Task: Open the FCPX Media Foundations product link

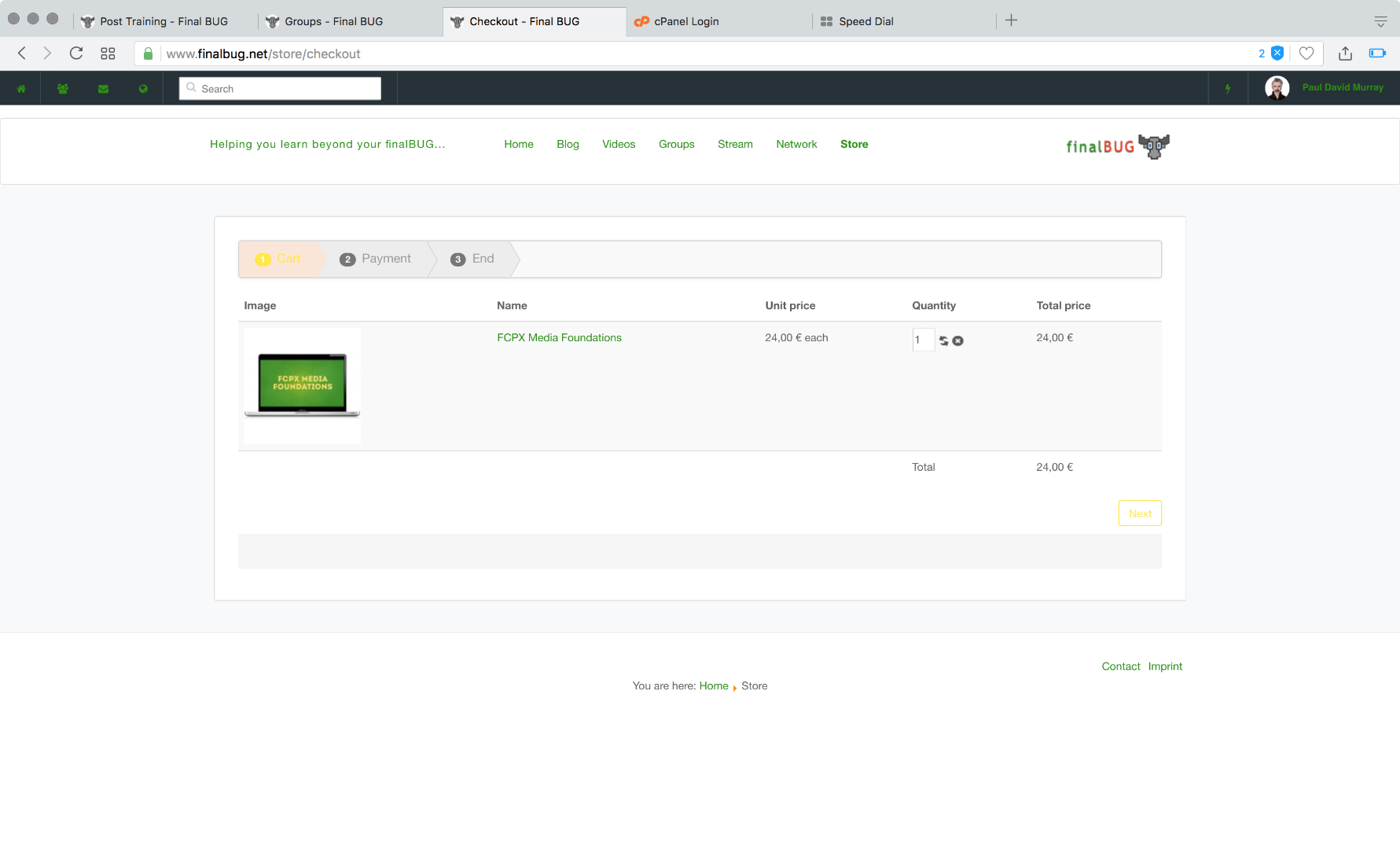Action: coord(559,337)
